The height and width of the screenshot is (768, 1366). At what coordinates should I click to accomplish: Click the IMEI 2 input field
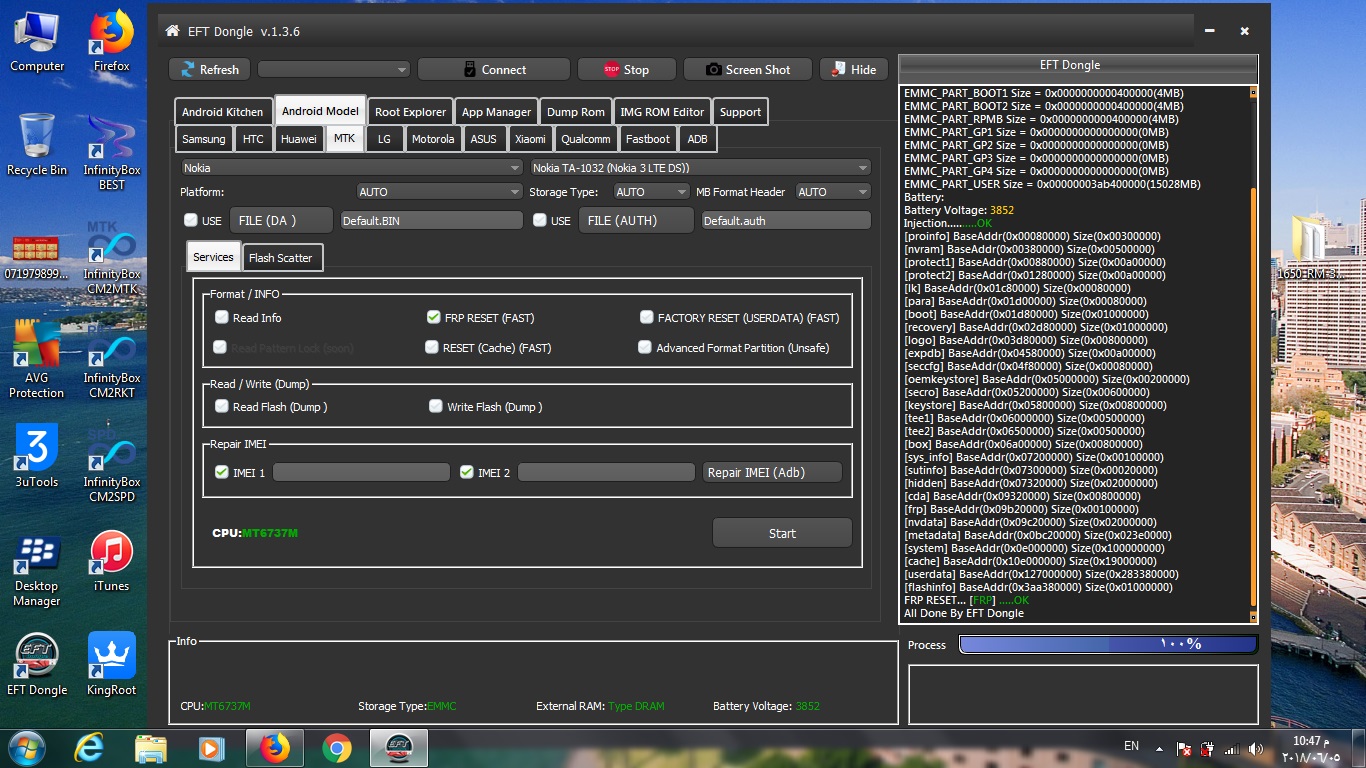[x=606, y=472]
